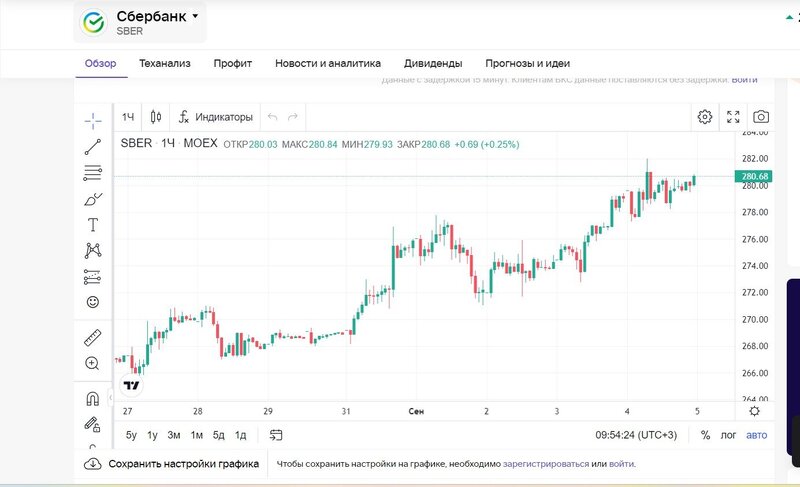Select the crosshair cursor tool
This screenshot has width=800, height=487.
93,121
